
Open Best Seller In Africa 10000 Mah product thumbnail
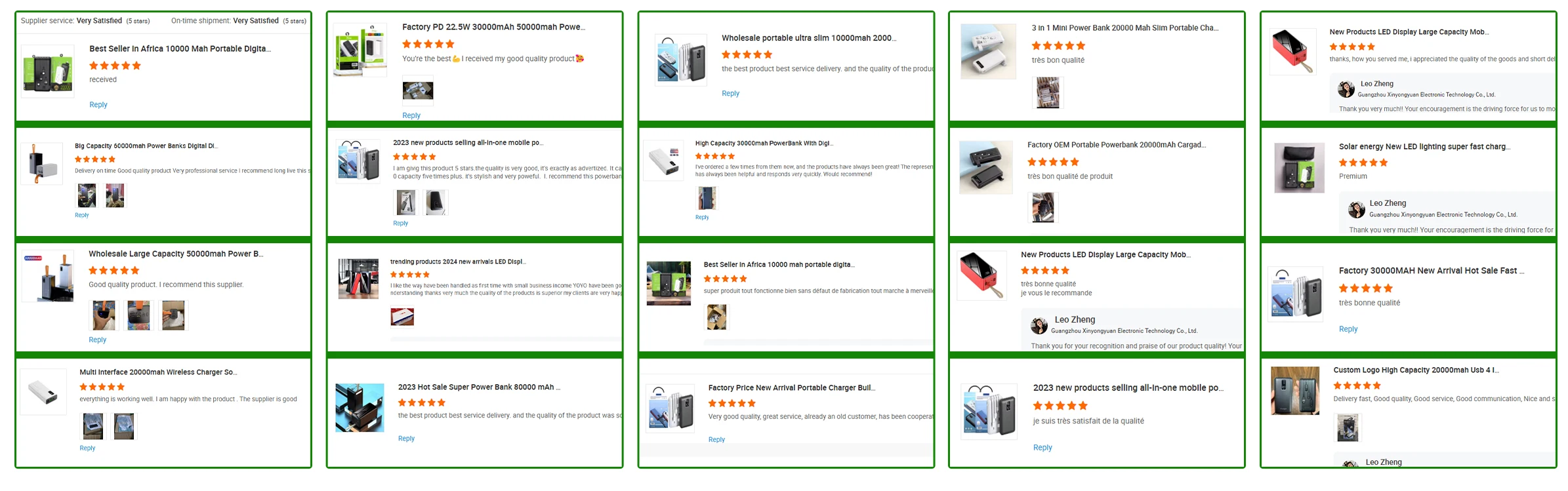tap(47, 71)
